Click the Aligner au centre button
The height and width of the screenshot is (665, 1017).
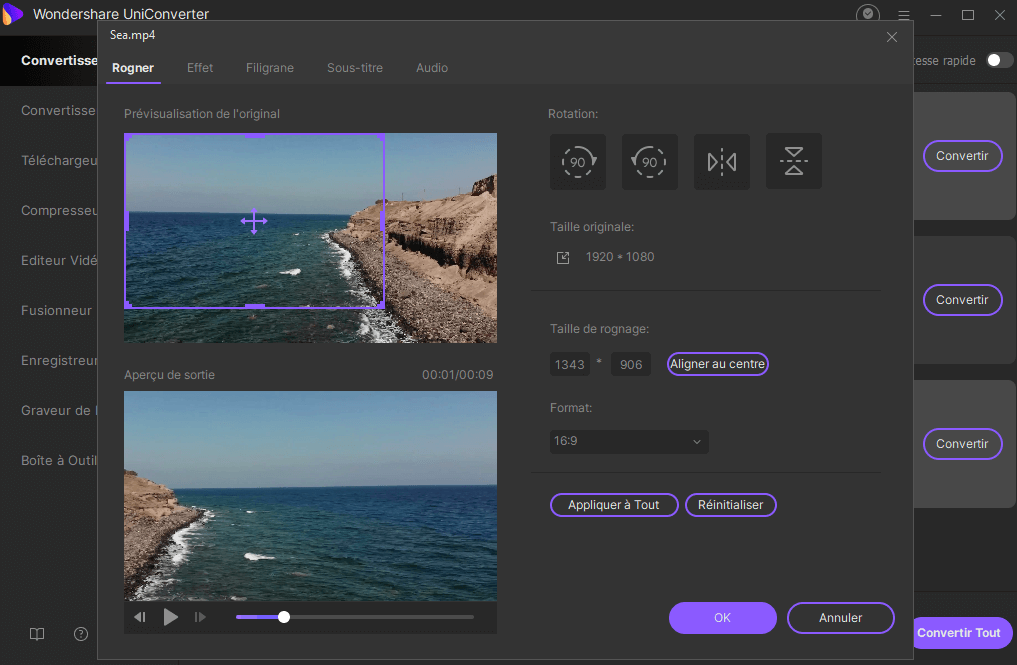pos(717,364)
